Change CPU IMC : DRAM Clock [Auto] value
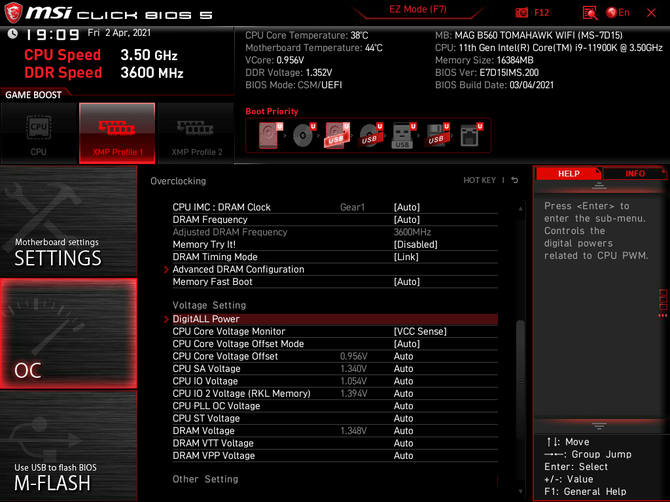The height and width of the screenshot is (502, 670). (x=407, y=207)
